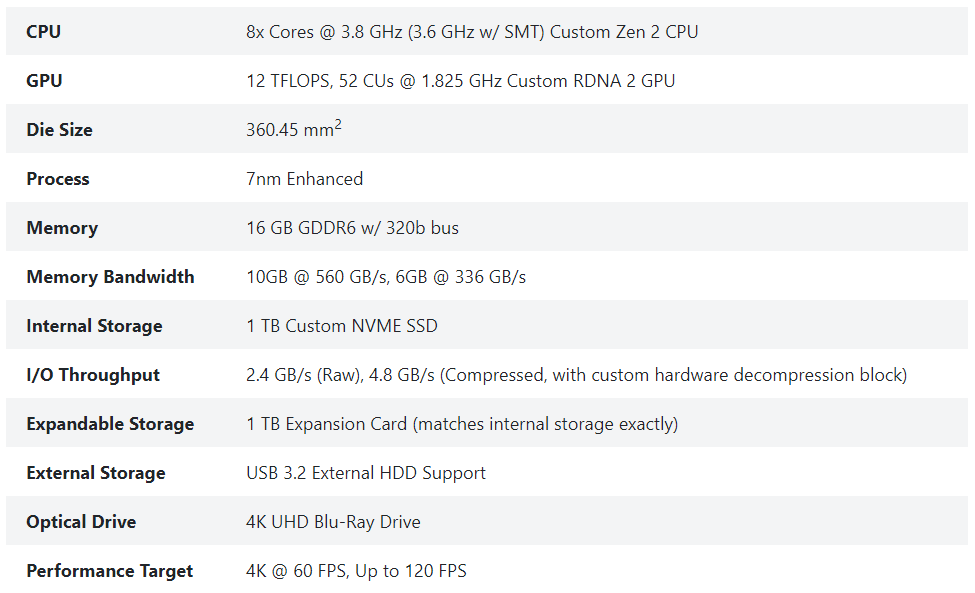
Task: Click the 7nm Enhanced value
Action: coord(305,179)
